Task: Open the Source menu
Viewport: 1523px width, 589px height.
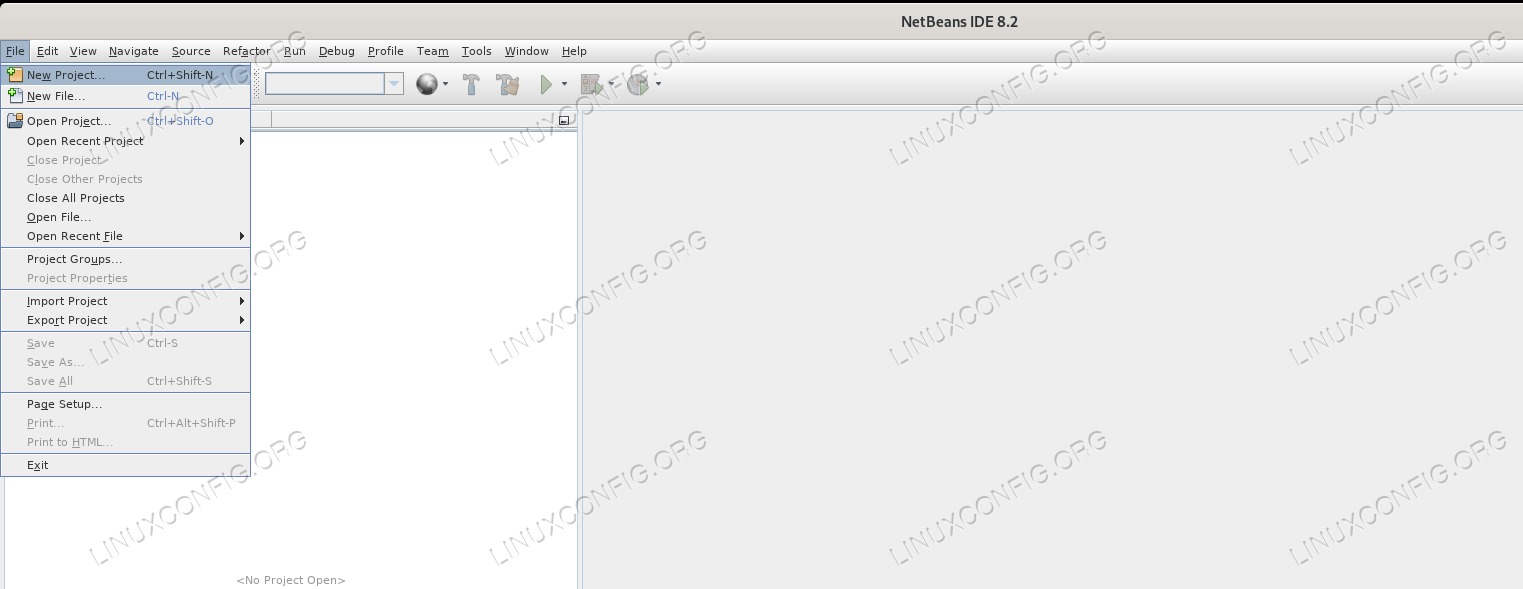Action: point(191,51)
